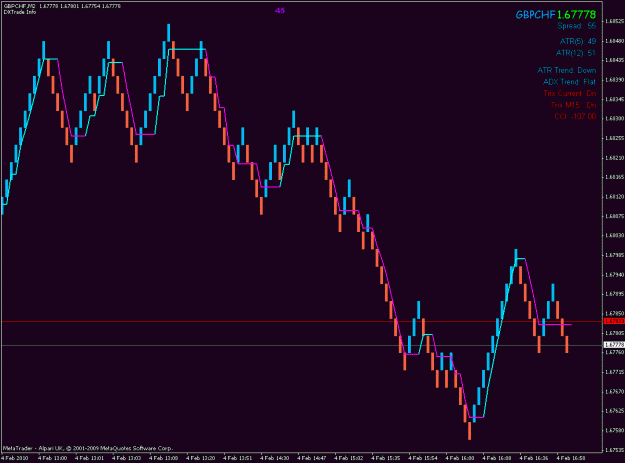Click the 1.68525 price axis label
625x463 pixels.
pyautogui.click(x=614, y=21)
